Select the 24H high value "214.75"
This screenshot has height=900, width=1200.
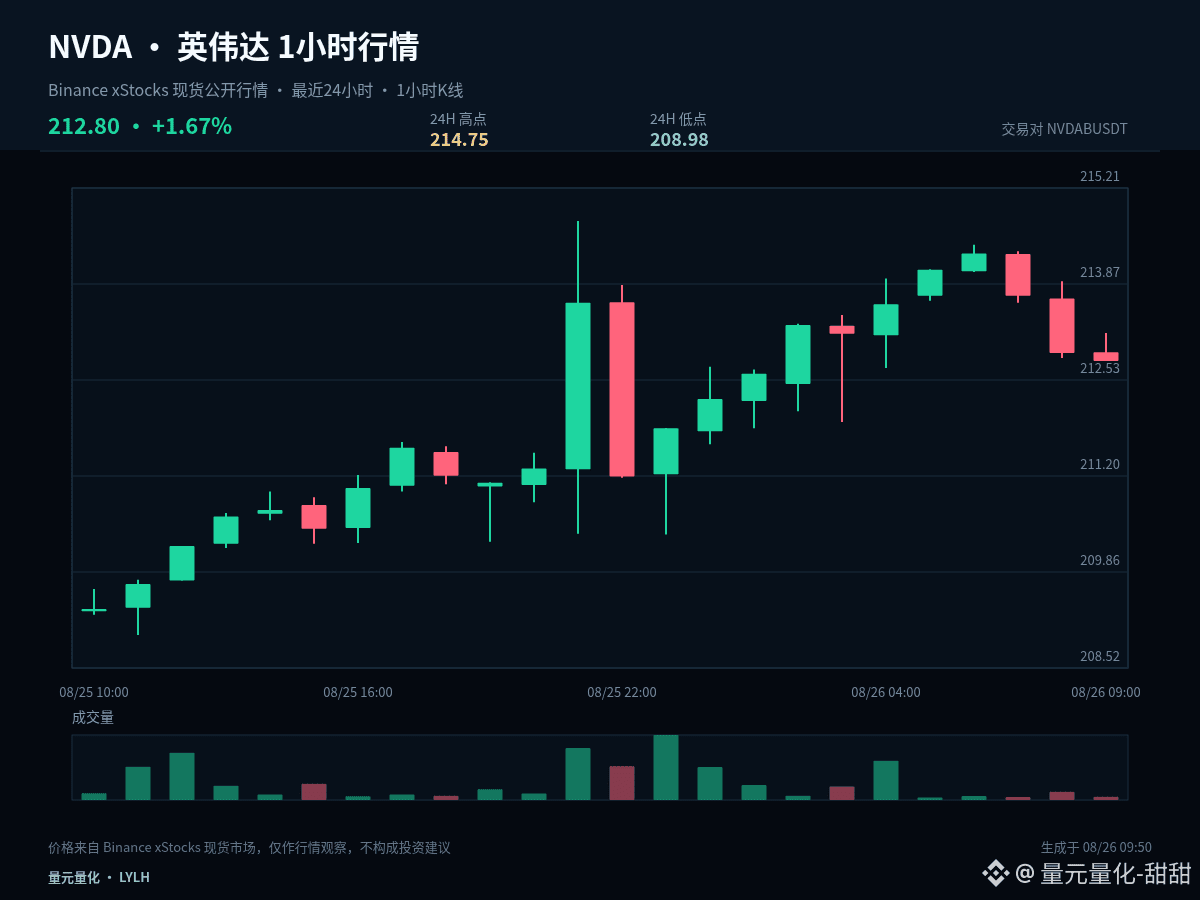point(459,140)
